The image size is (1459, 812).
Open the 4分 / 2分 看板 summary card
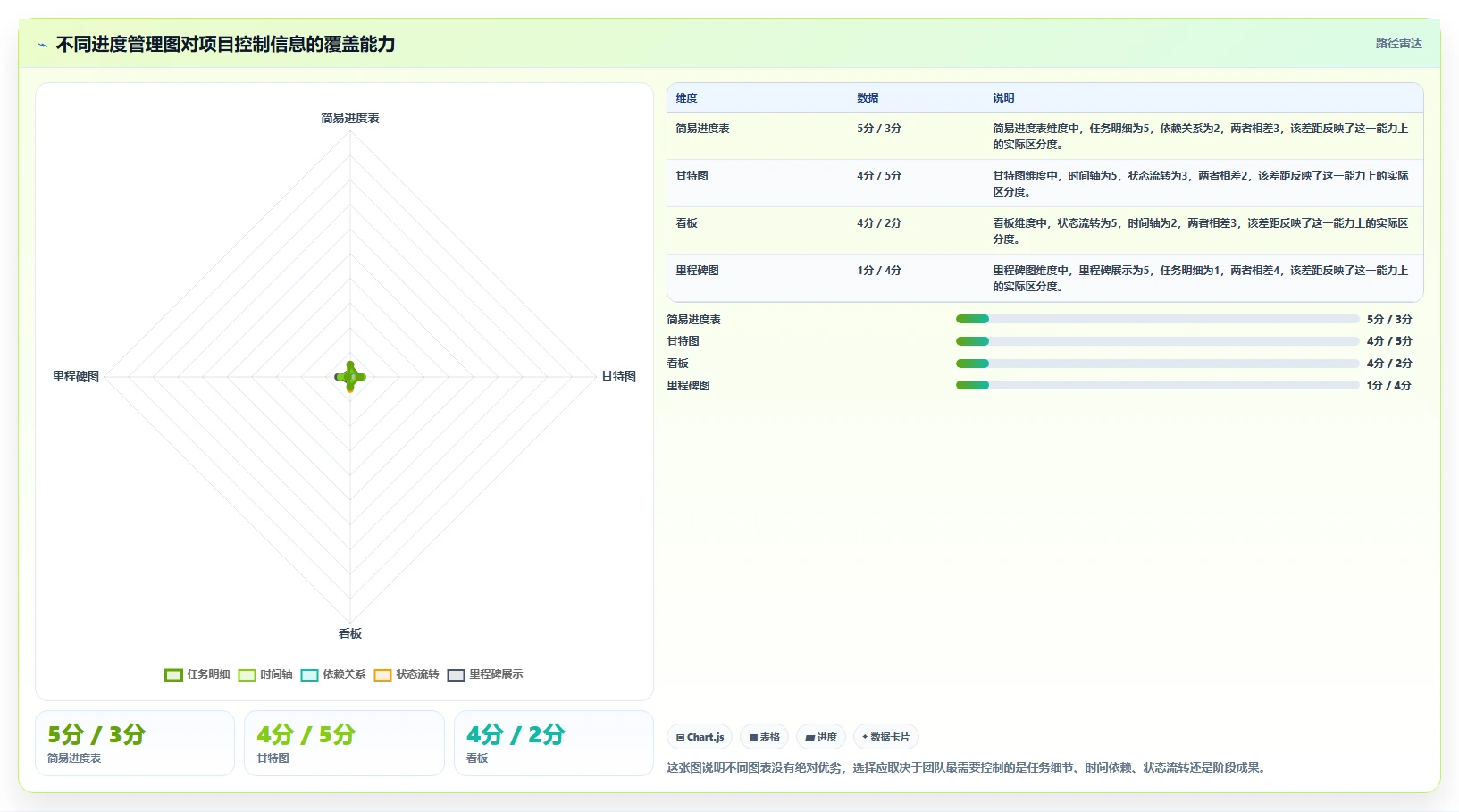click(x=554, y=743)
